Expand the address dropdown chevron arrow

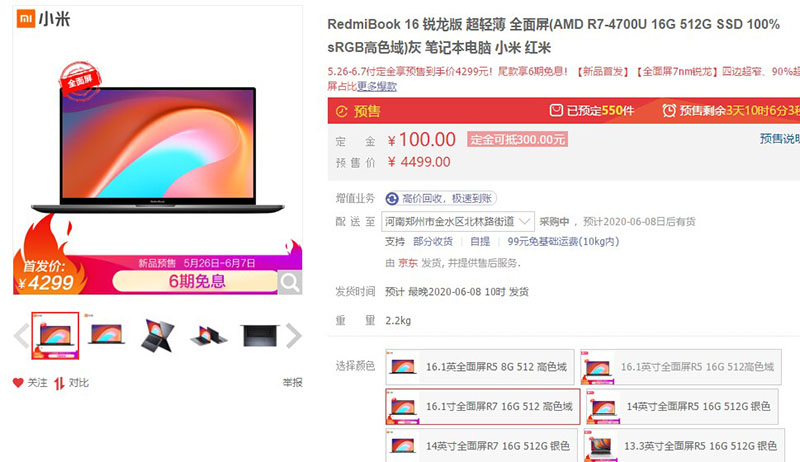(x=524, y=221)
